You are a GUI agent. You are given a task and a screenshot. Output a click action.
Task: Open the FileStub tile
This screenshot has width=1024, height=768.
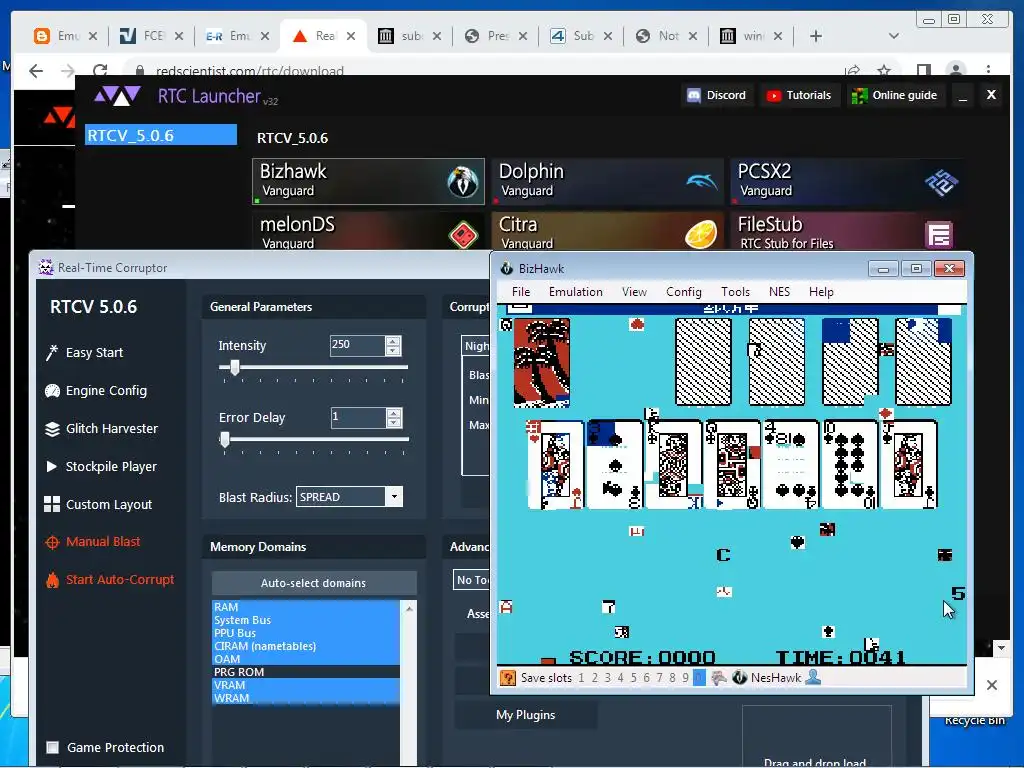pyautogui.click(x=846, y=231)
